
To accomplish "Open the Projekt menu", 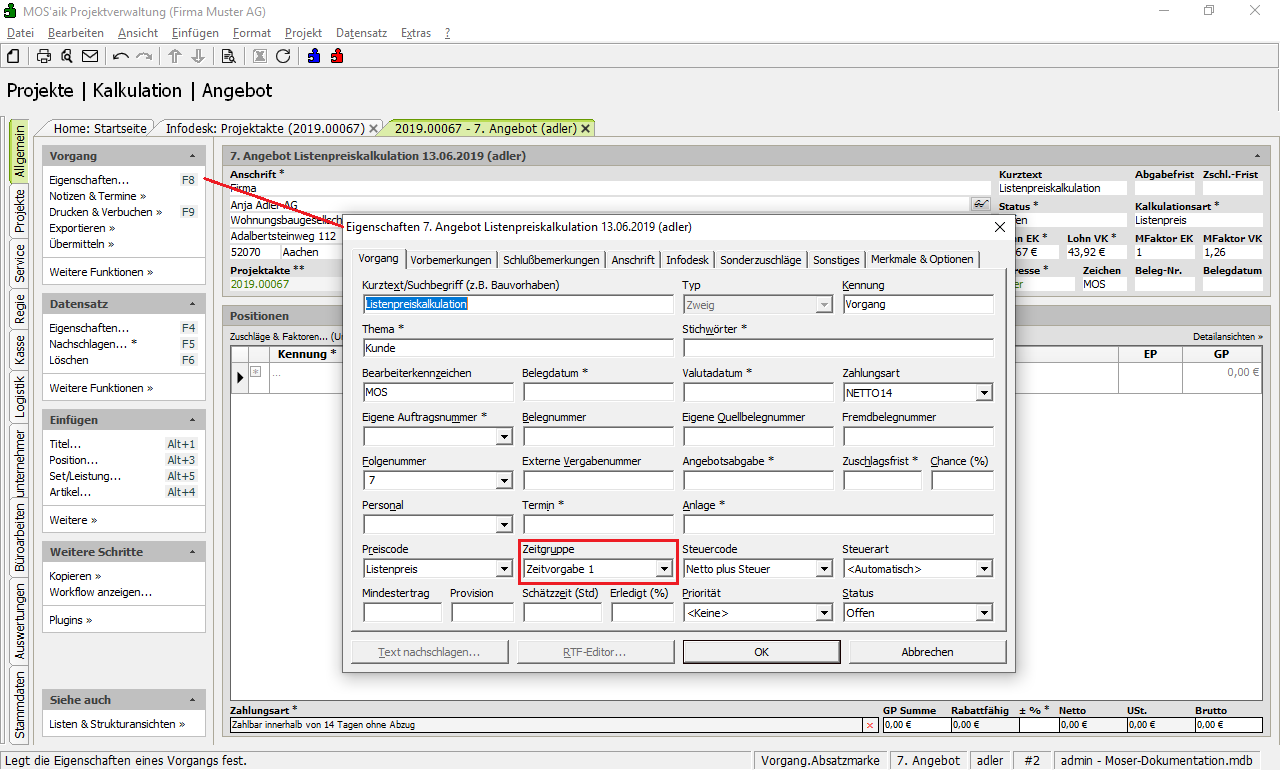I will pyautogui.click(x=303, y=33).
